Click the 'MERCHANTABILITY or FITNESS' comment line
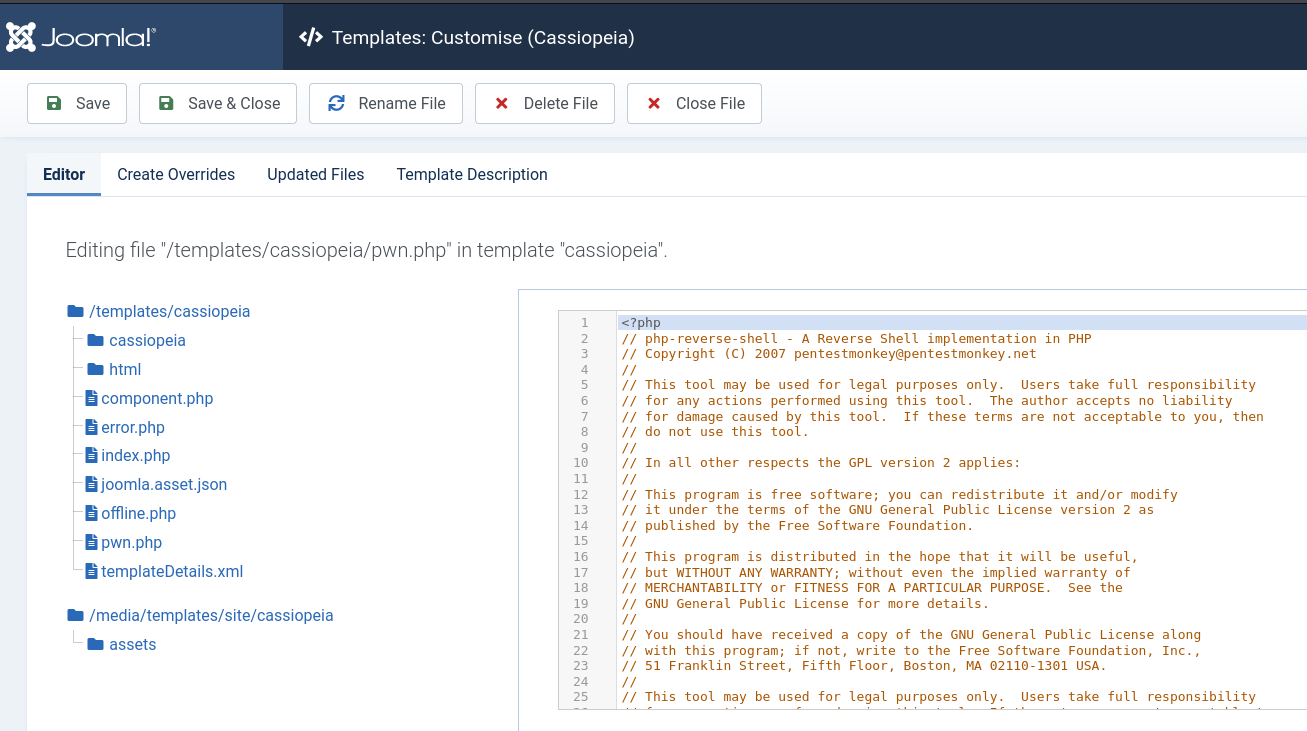Screen dimensions: 1307x731 coord(872,588)
